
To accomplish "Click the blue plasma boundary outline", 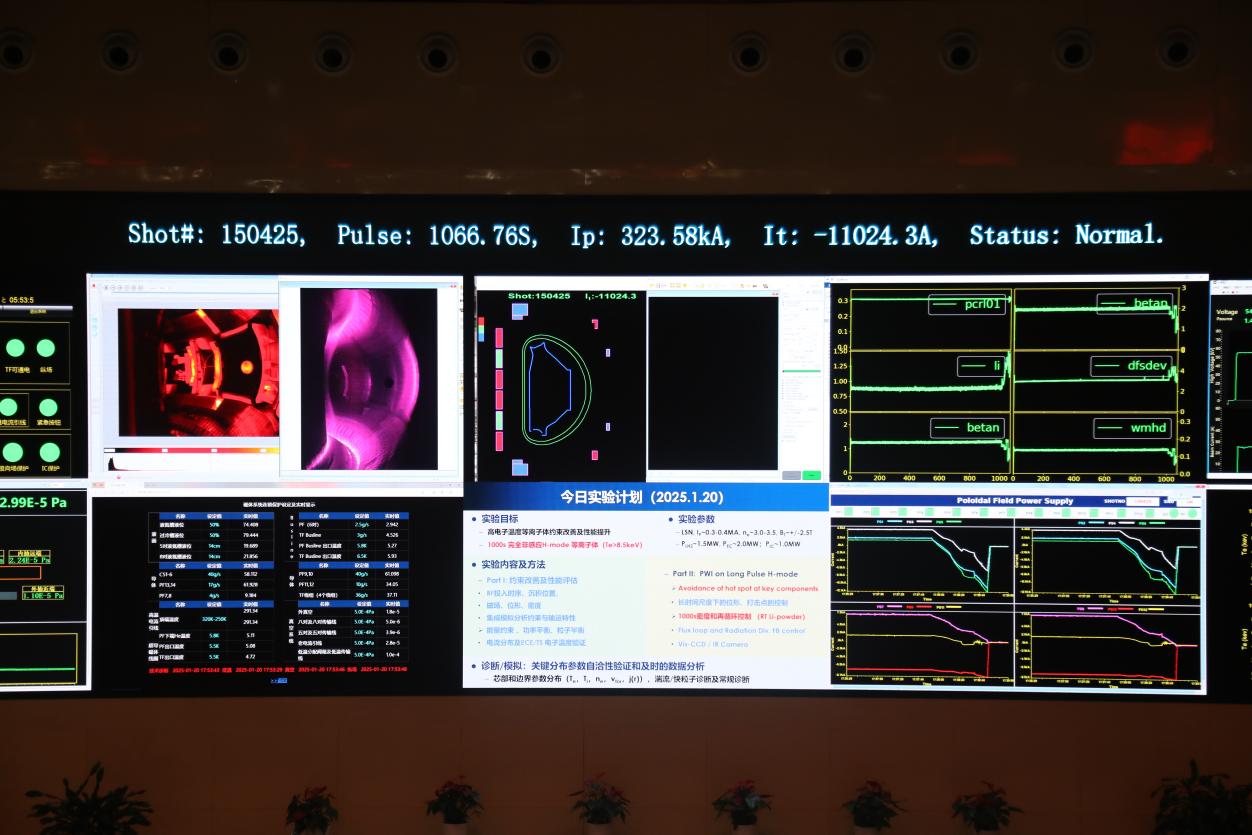I will [549, 388].
